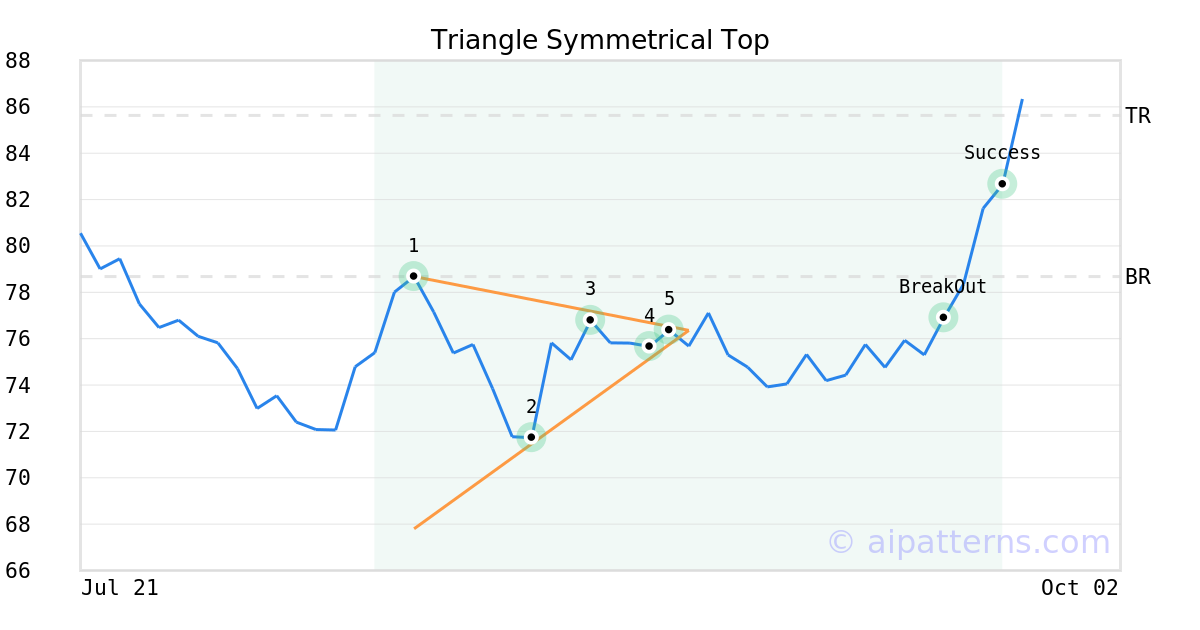Open the aipatterns.com watermark link
The height and width of the screenshot is (630, 1200).
tap(968, 542)
